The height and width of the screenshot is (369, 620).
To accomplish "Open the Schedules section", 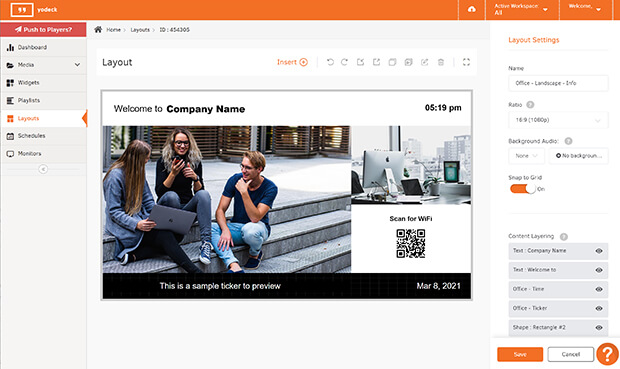I will 43,136.
